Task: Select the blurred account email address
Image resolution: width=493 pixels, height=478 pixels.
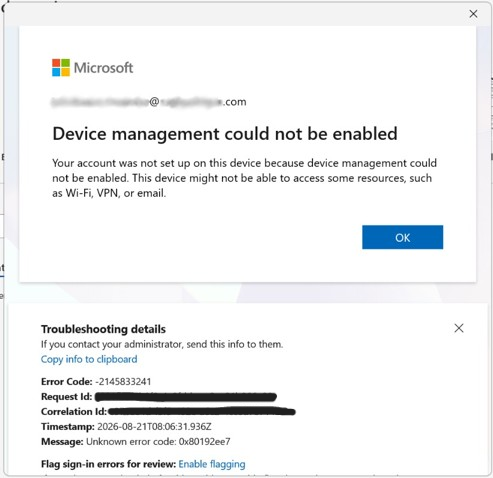Action: click(149, 102)
